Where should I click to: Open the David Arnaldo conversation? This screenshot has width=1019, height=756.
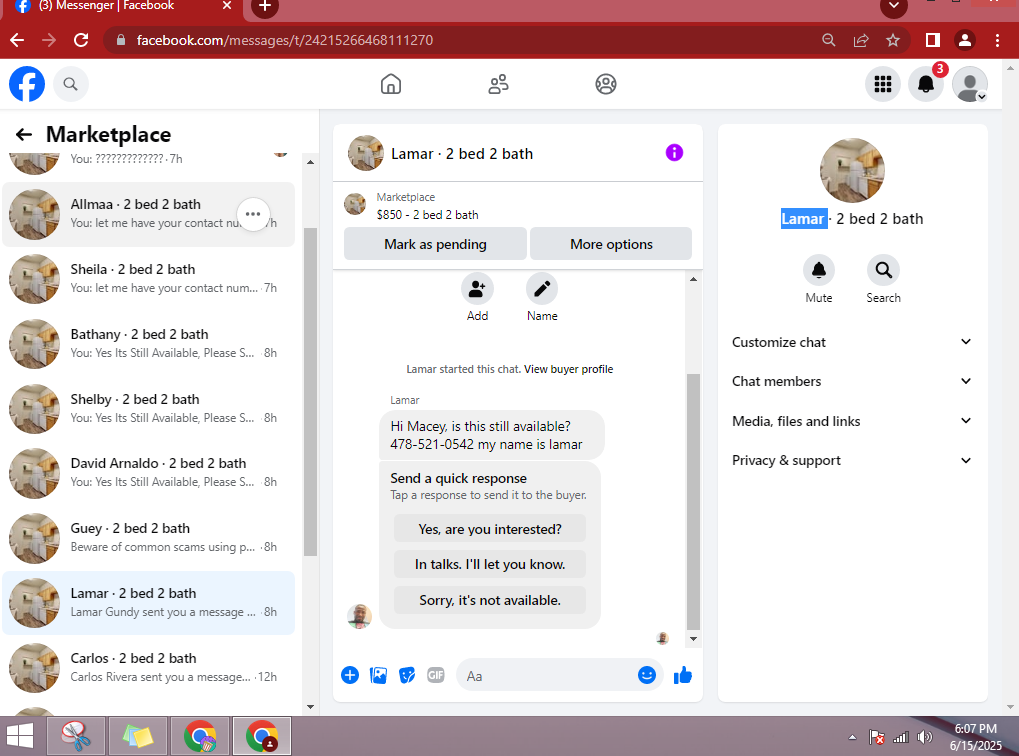(148, 473)
